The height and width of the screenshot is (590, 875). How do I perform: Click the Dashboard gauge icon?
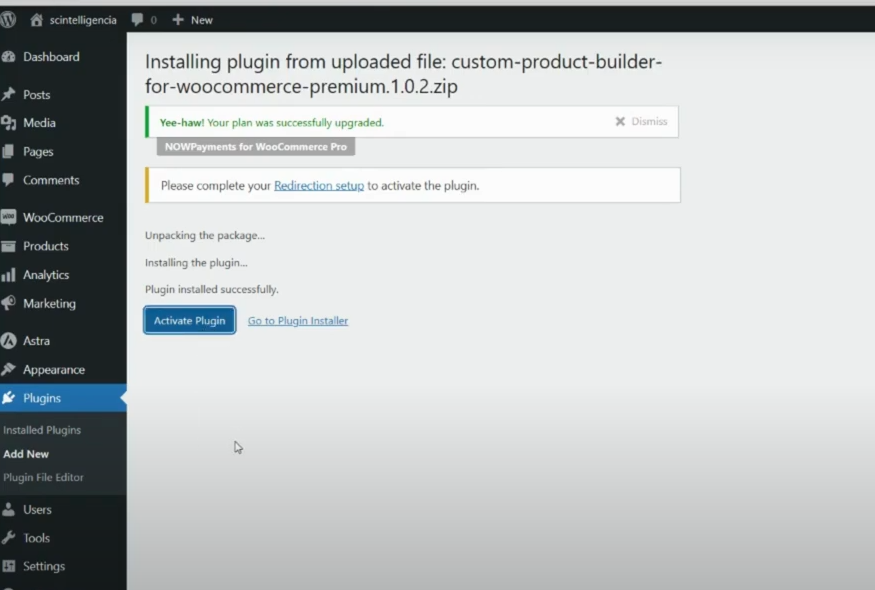click(x=8, y=56)
